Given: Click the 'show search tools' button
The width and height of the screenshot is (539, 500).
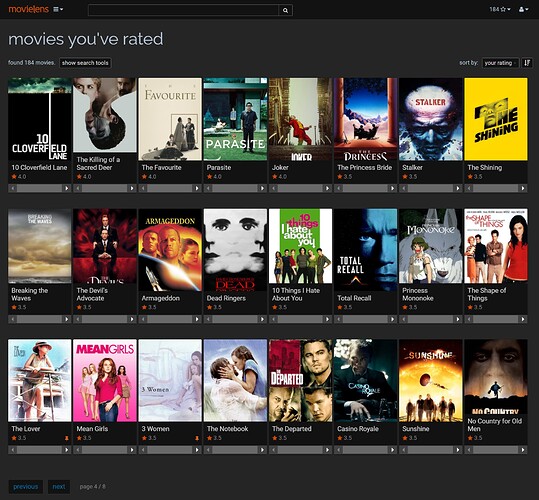Looking at the screenshot, I should point(85,63).
